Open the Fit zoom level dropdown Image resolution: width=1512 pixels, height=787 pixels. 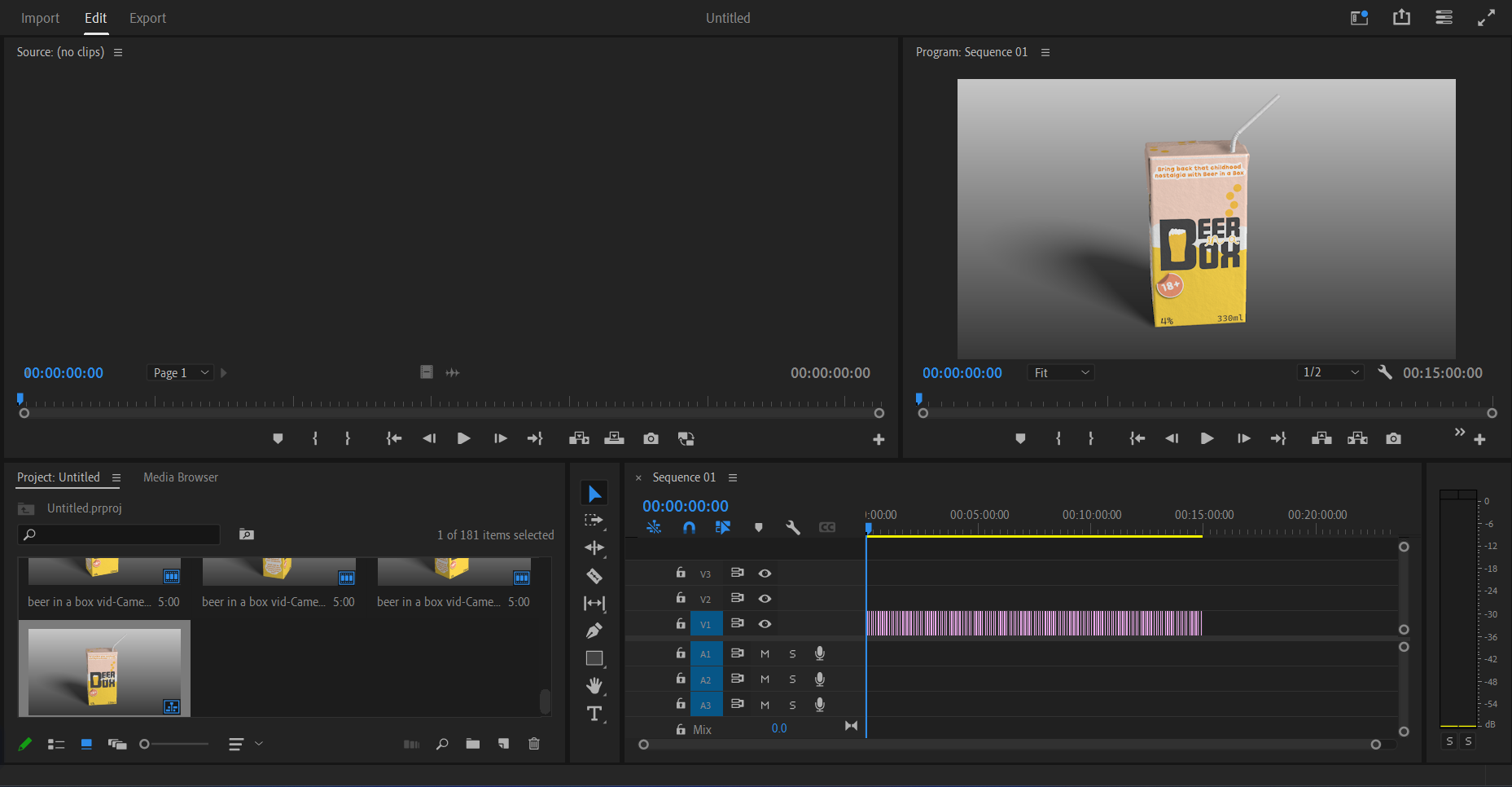point(1061,372)
